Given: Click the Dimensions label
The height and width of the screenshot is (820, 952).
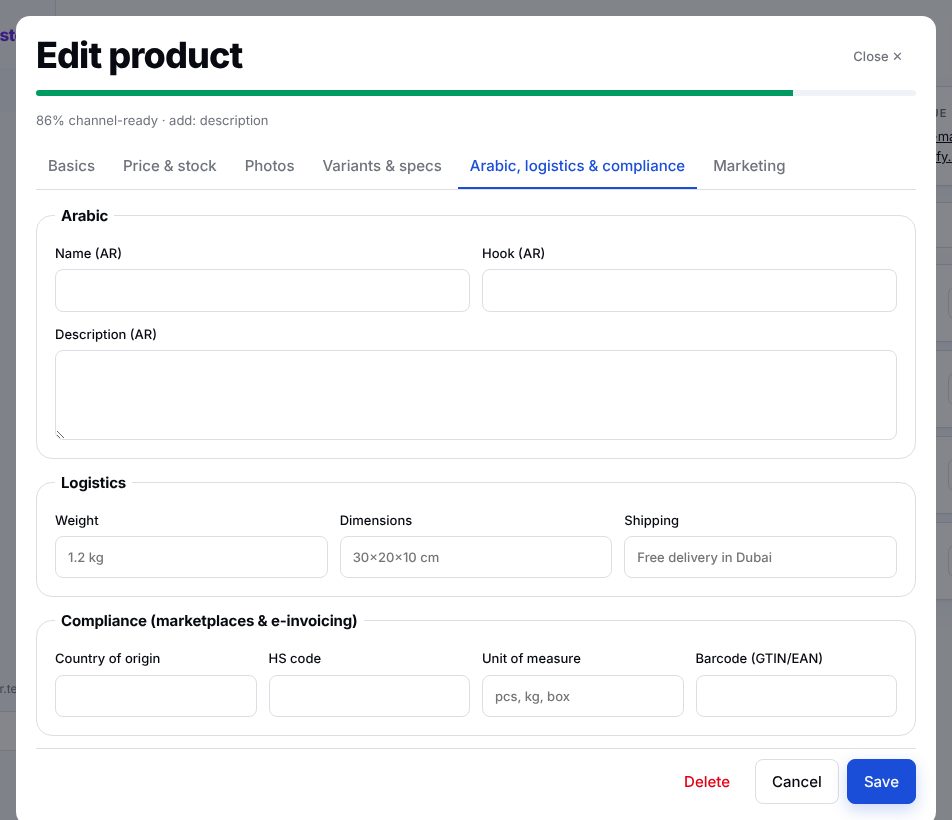Looking at the screenshot, I should [376, 521].
